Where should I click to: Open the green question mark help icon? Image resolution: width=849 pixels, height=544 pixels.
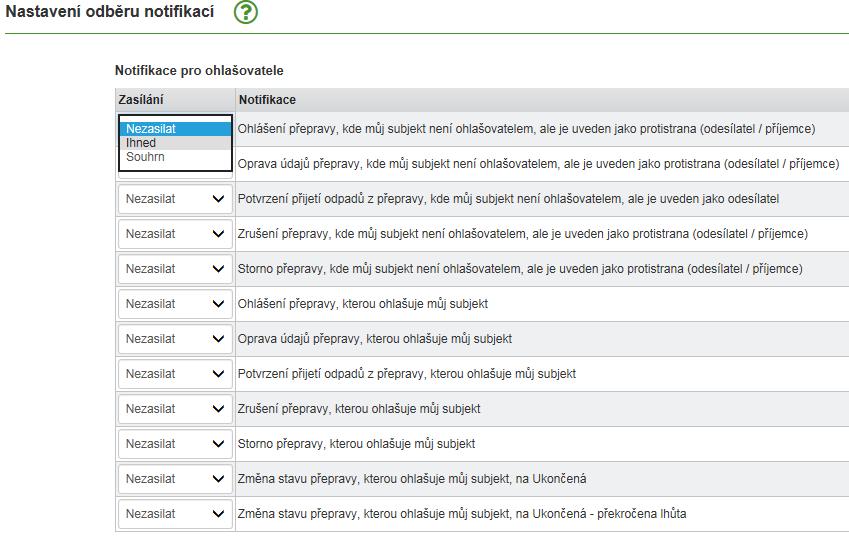point(246,11)
